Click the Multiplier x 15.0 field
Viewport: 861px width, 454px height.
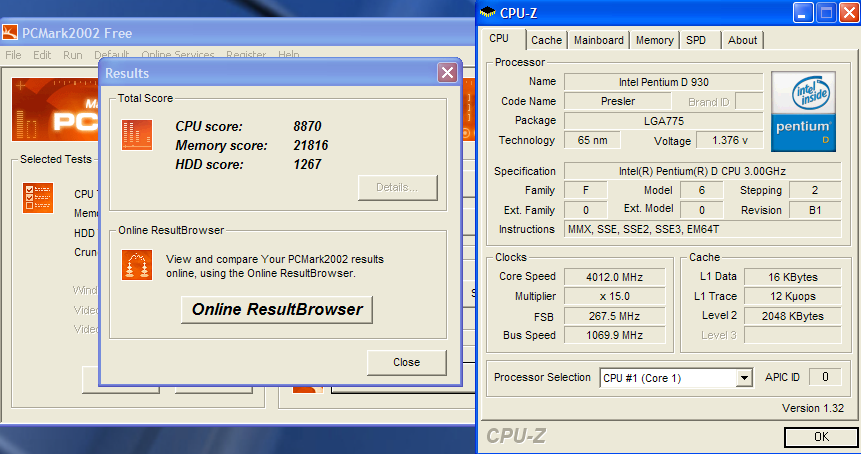point(614,296)
